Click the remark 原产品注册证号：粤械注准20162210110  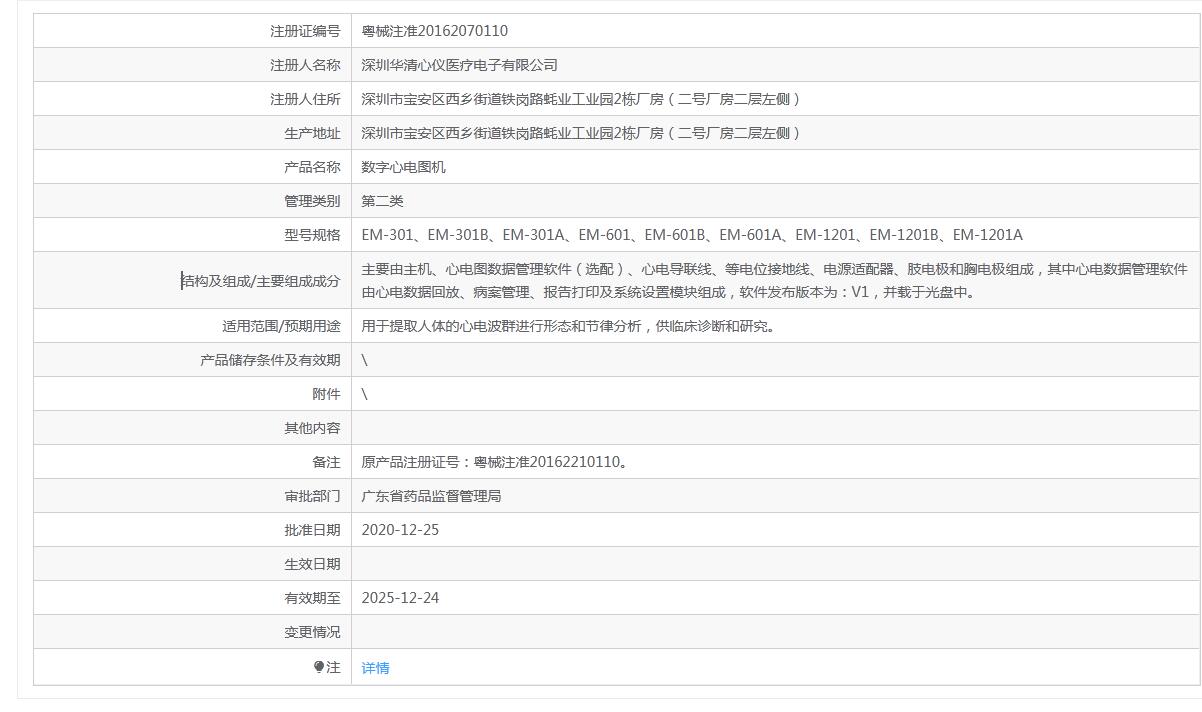click(495, 462)
